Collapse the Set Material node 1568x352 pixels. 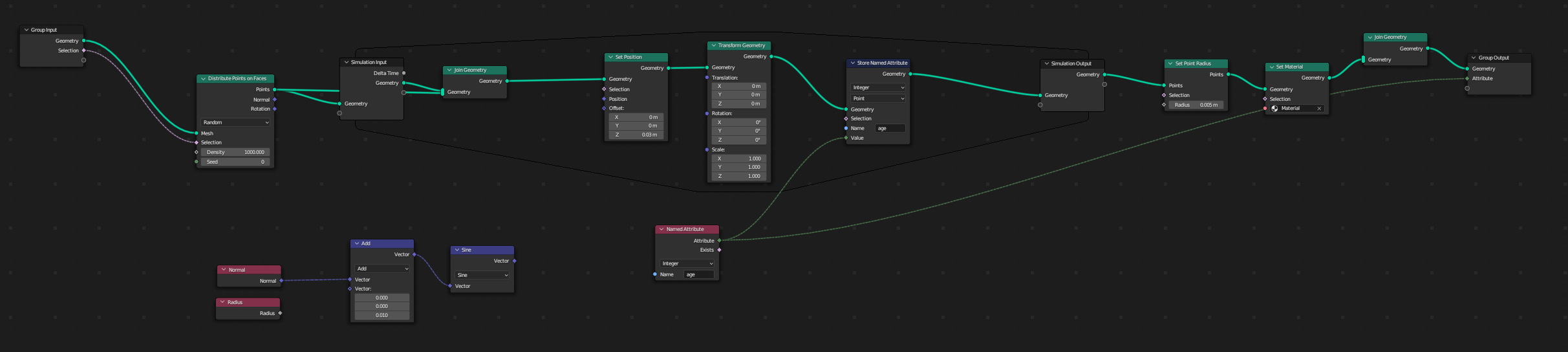coord(1271,67)
